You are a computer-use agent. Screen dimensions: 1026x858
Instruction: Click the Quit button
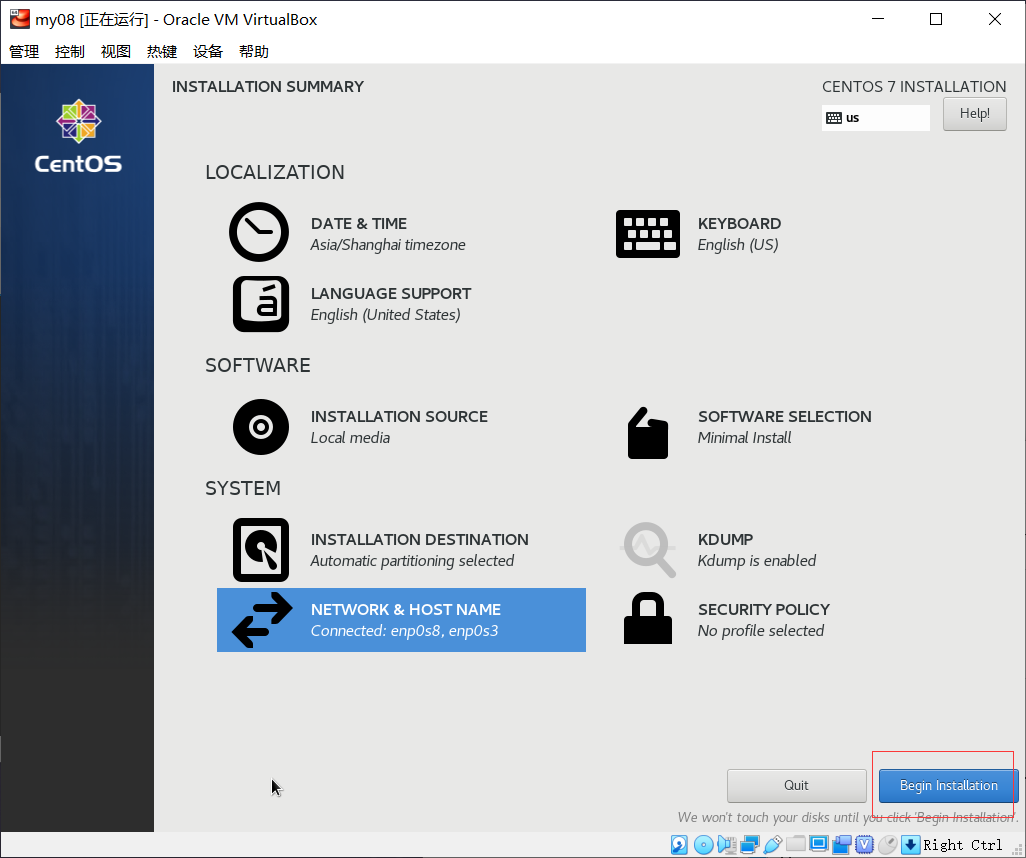796,785
